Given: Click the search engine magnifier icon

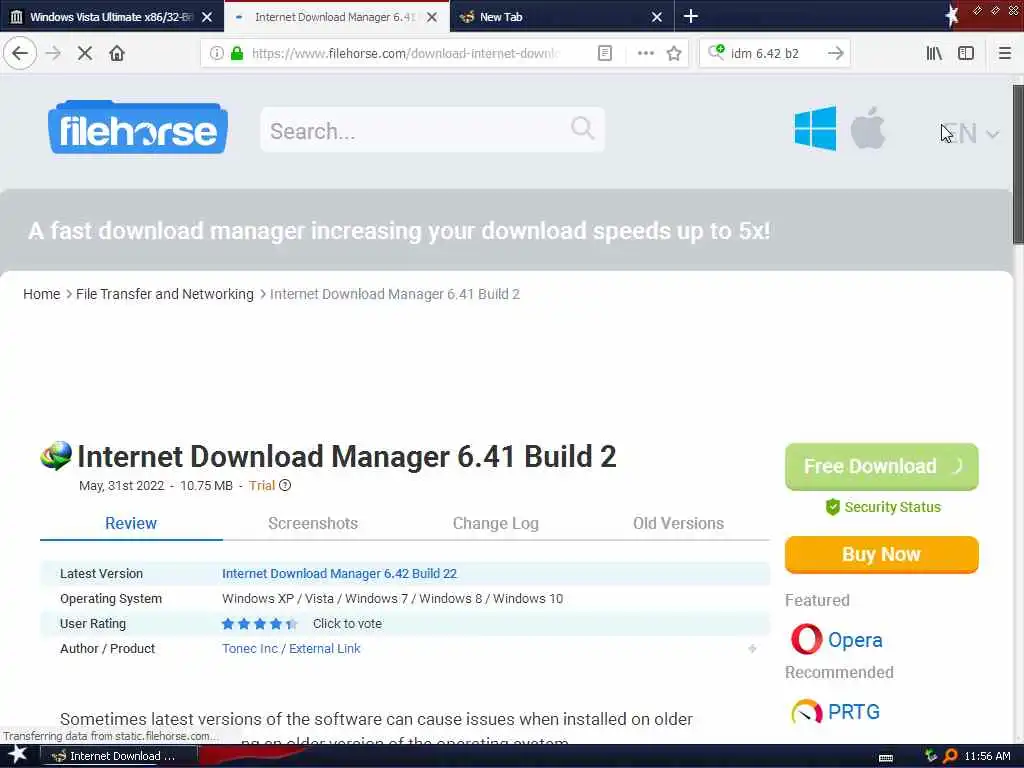Looking at the screenshot, I should 716,52.
